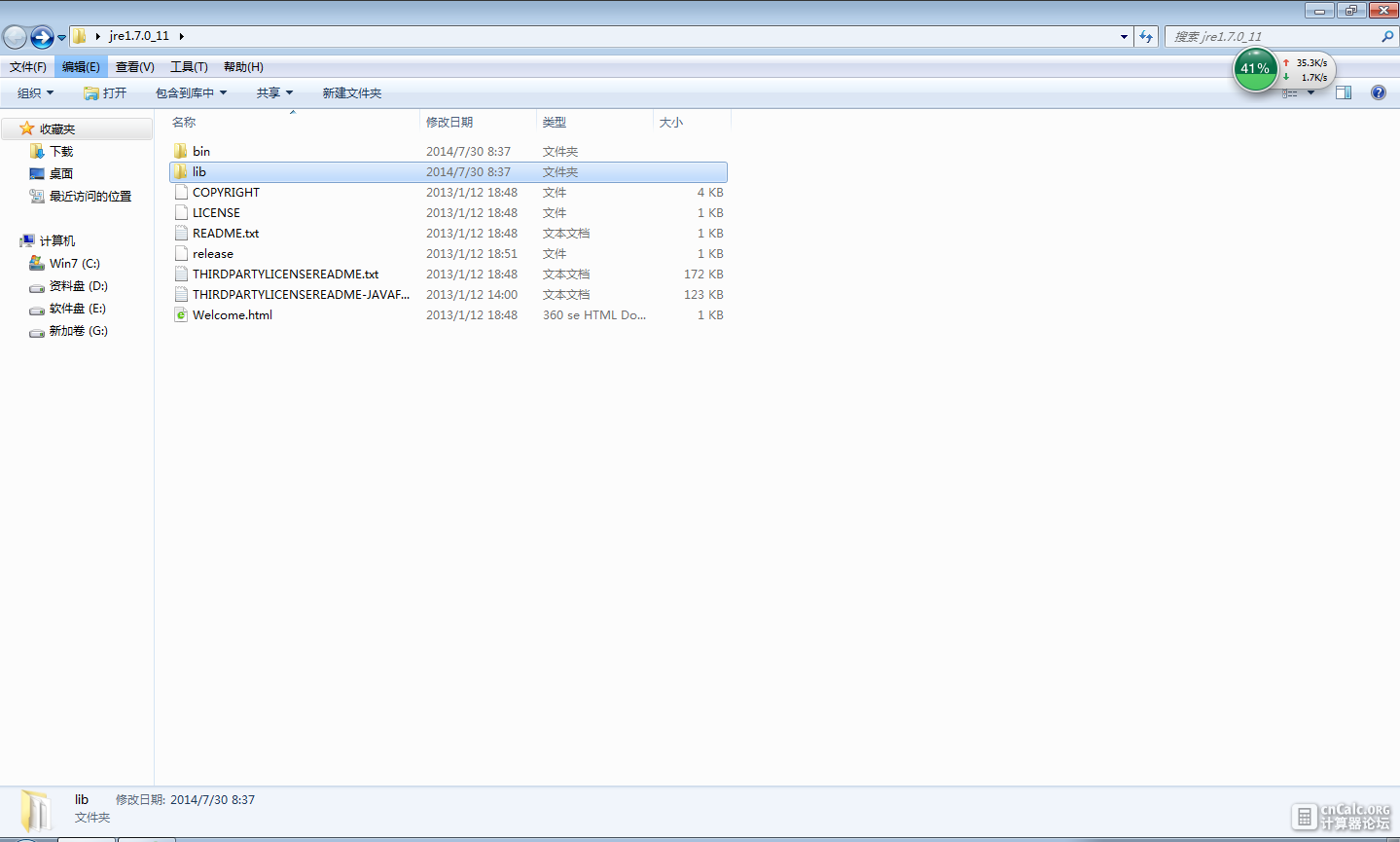
Task: Click the green 41% network monitor circle
Action: [1255, 69]
